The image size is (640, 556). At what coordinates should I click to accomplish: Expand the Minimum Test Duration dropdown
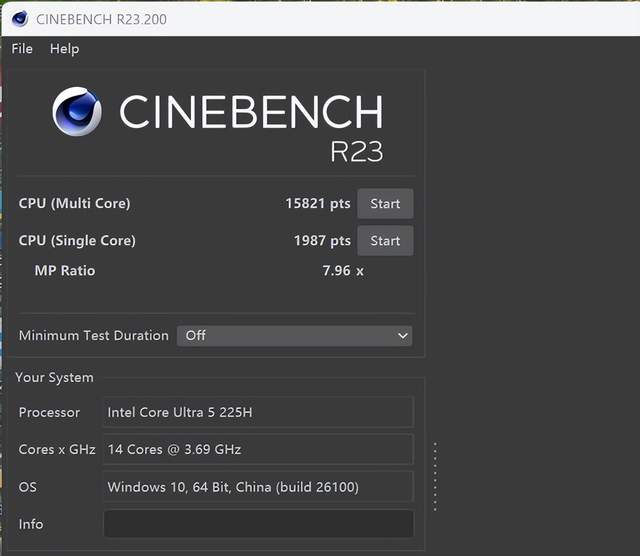(x=294, y=336)
